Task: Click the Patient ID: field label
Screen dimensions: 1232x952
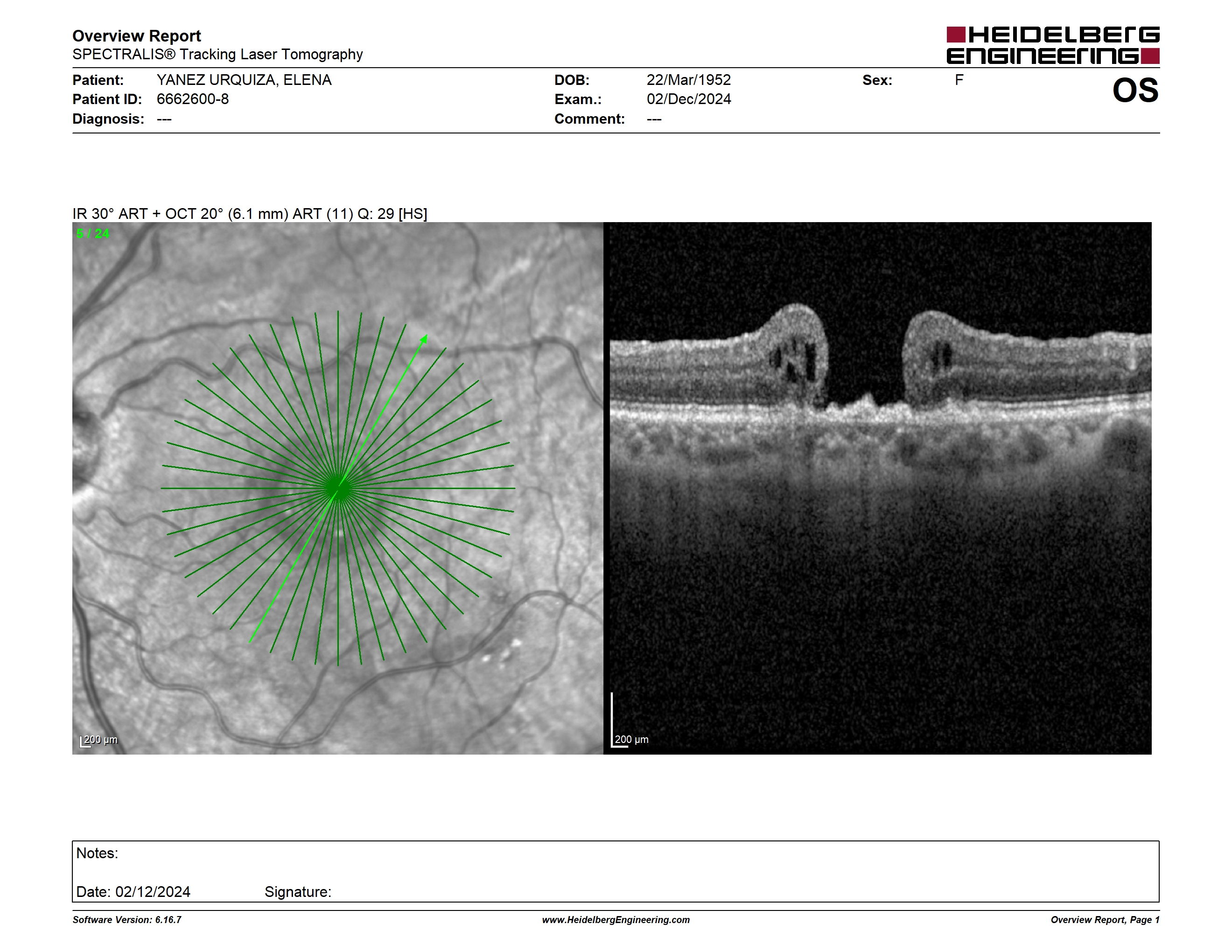Action: pos(106,99)
